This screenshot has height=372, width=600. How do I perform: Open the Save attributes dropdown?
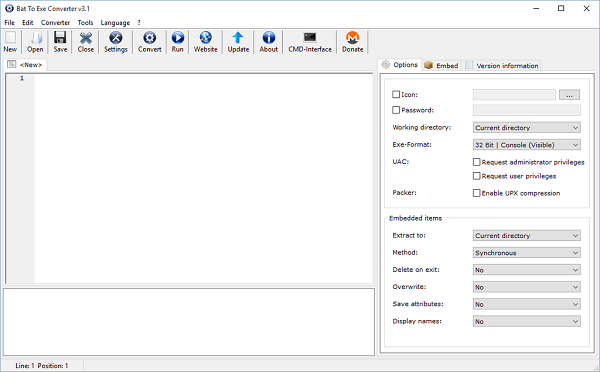coord(527,304)
